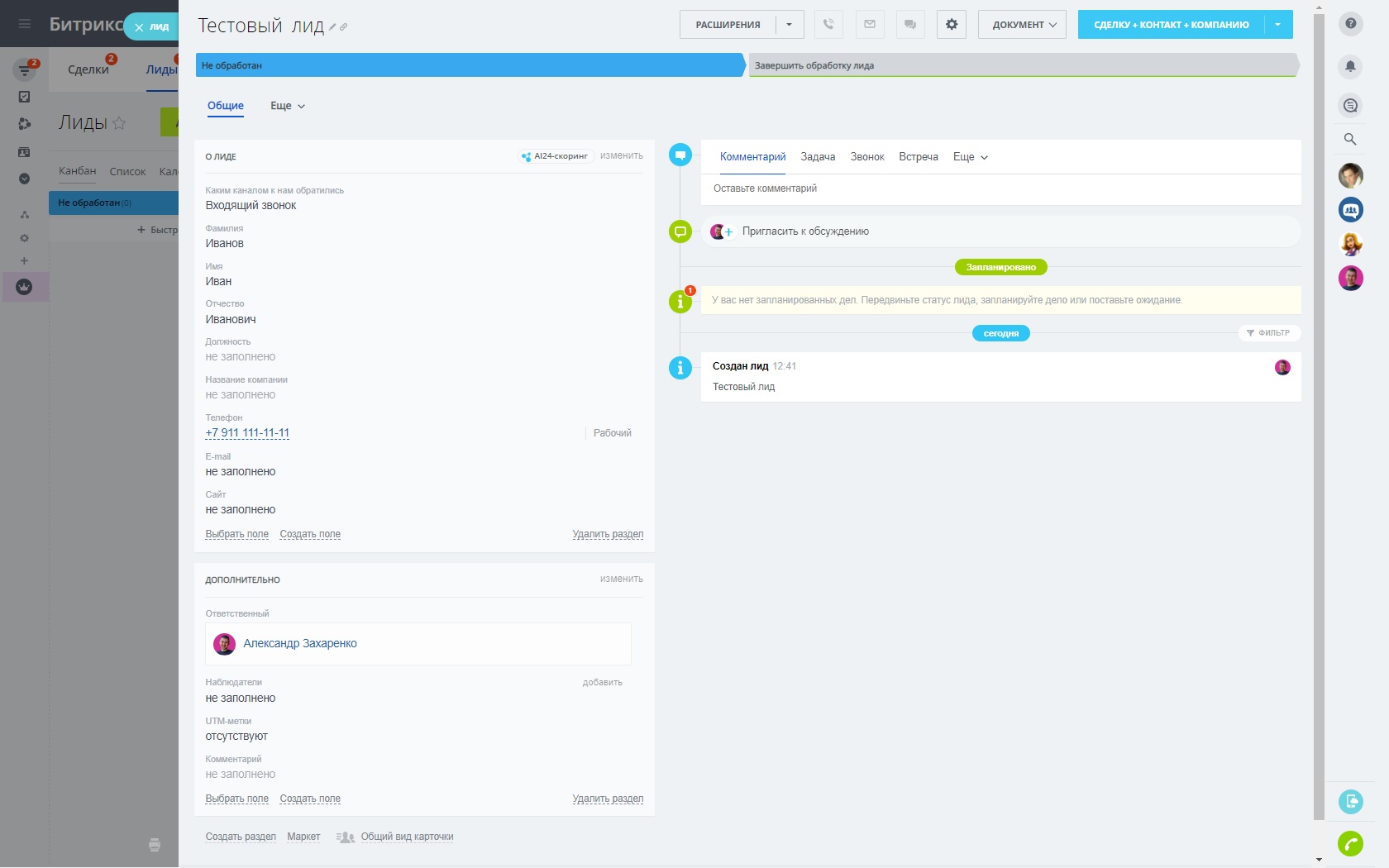Open the РАСШИРЕНИЯ dropdown arrow
Viewport: 1389px width, 868px height.
790,25
